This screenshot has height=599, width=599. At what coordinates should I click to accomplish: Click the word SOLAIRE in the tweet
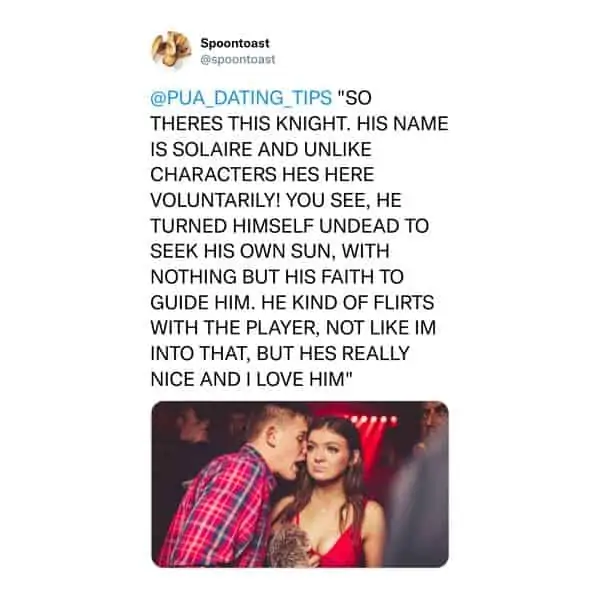pyautogui.click(x=212, y=149)
